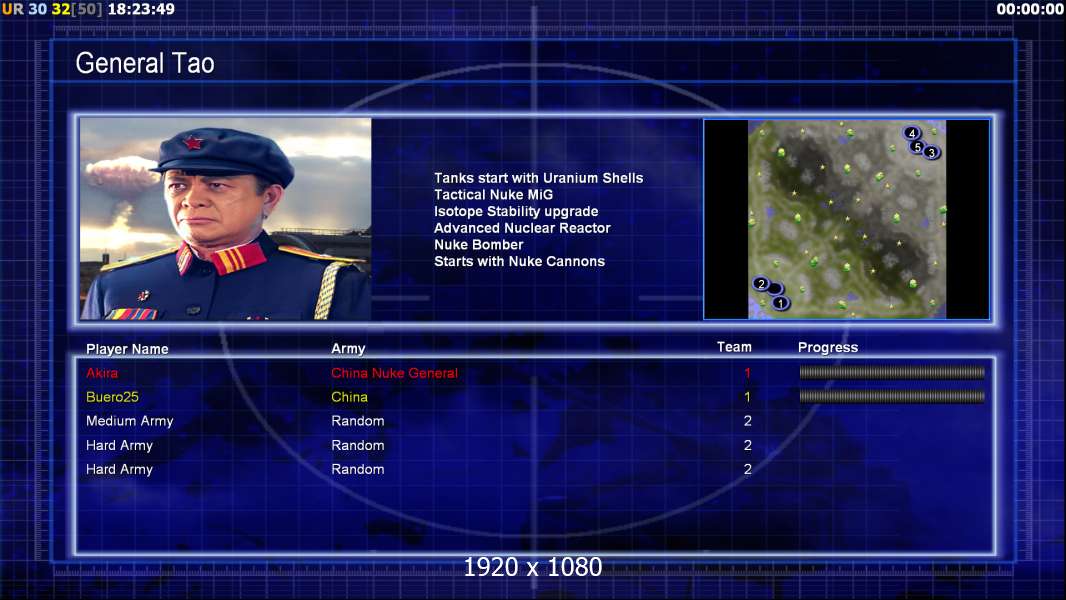1066x600 pixels.
Task: Click 'Advanced Nuclear Reactor' line
Action: click(522, 228)
